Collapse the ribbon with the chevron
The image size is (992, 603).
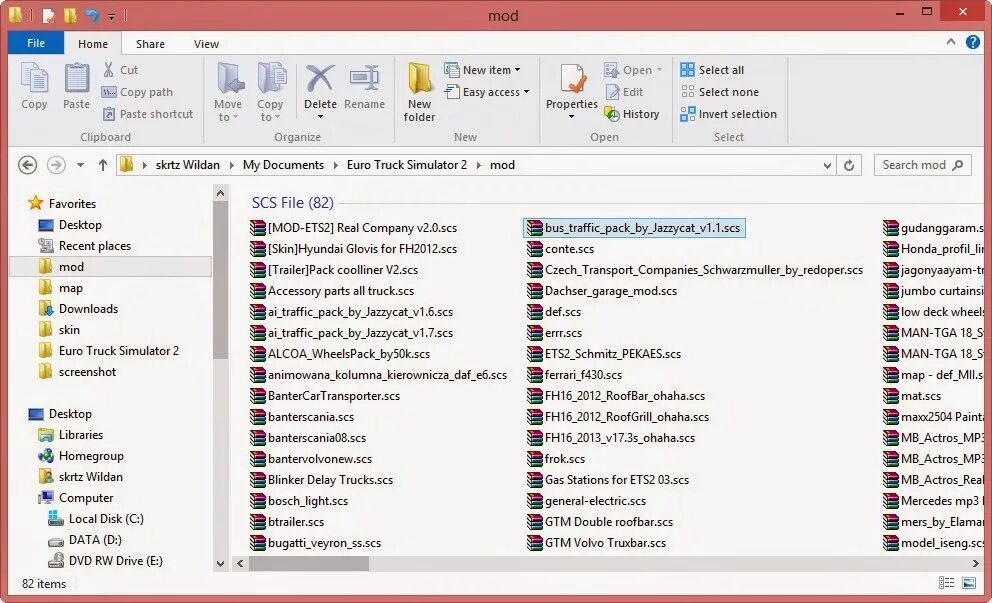point(950,42)
